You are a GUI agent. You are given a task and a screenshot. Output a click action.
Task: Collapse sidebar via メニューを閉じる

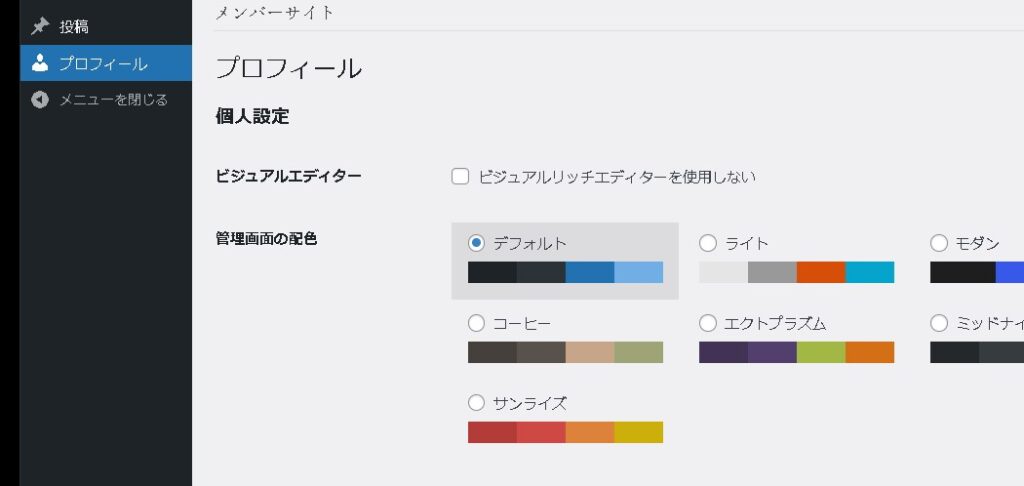click(112, 100)
